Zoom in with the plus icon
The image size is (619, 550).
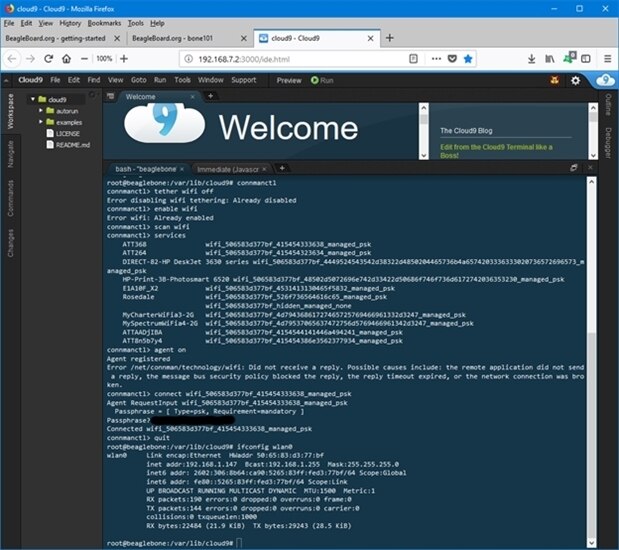(124, 59)
